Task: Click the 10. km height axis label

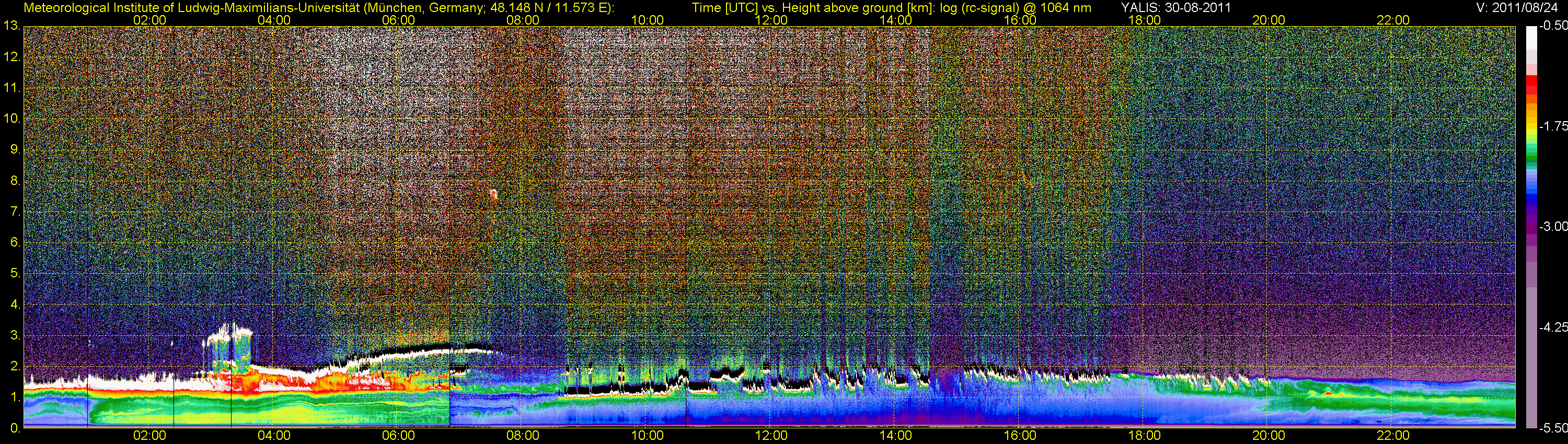Action: [x=11, y=119]
